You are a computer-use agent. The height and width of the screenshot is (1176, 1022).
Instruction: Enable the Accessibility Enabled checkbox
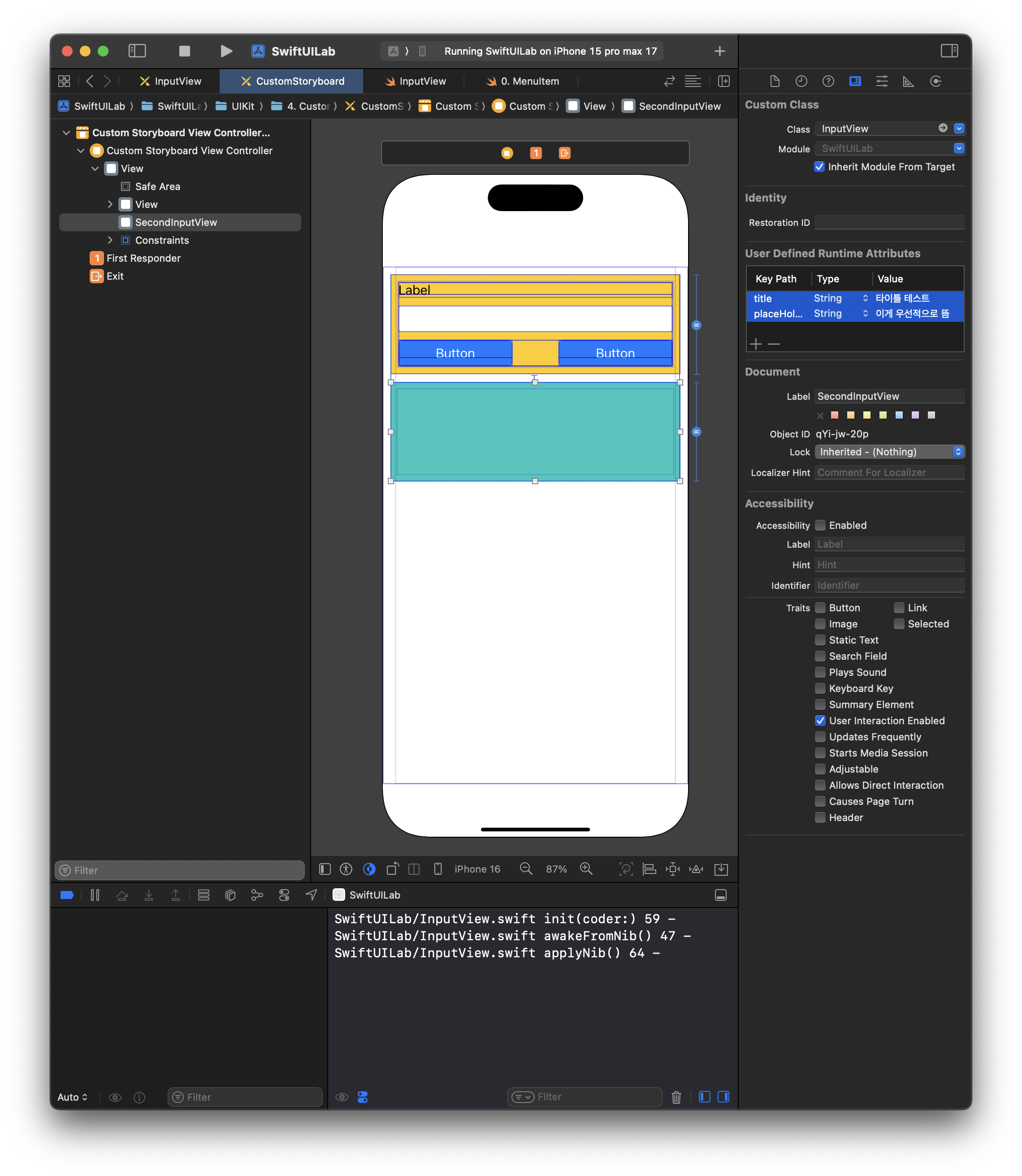tap(820, 525)
